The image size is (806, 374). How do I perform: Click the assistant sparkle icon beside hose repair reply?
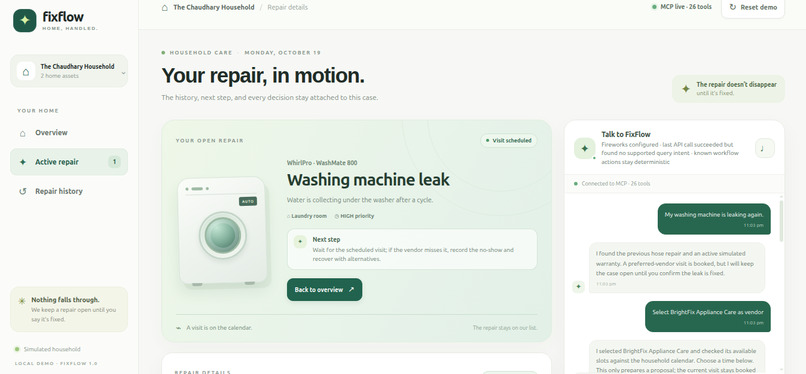[x=578, y=287]
